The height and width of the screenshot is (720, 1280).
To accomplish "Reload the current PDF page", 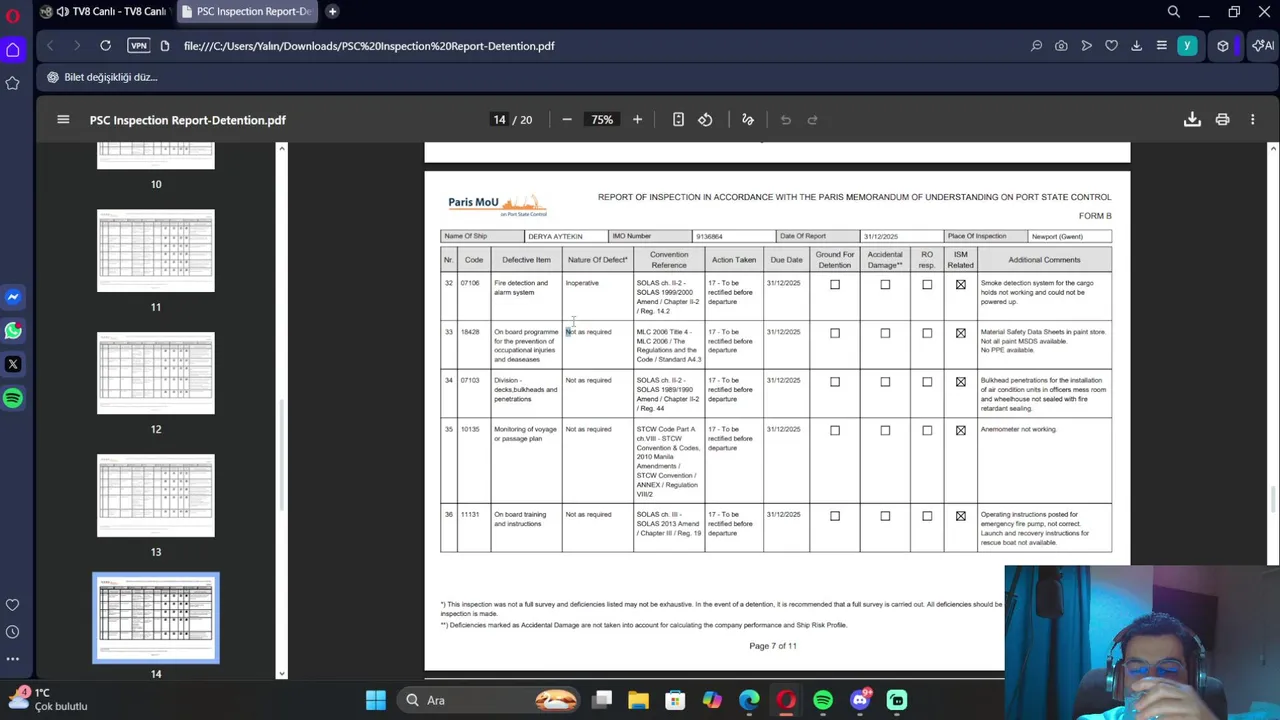I will pos(105,46).
